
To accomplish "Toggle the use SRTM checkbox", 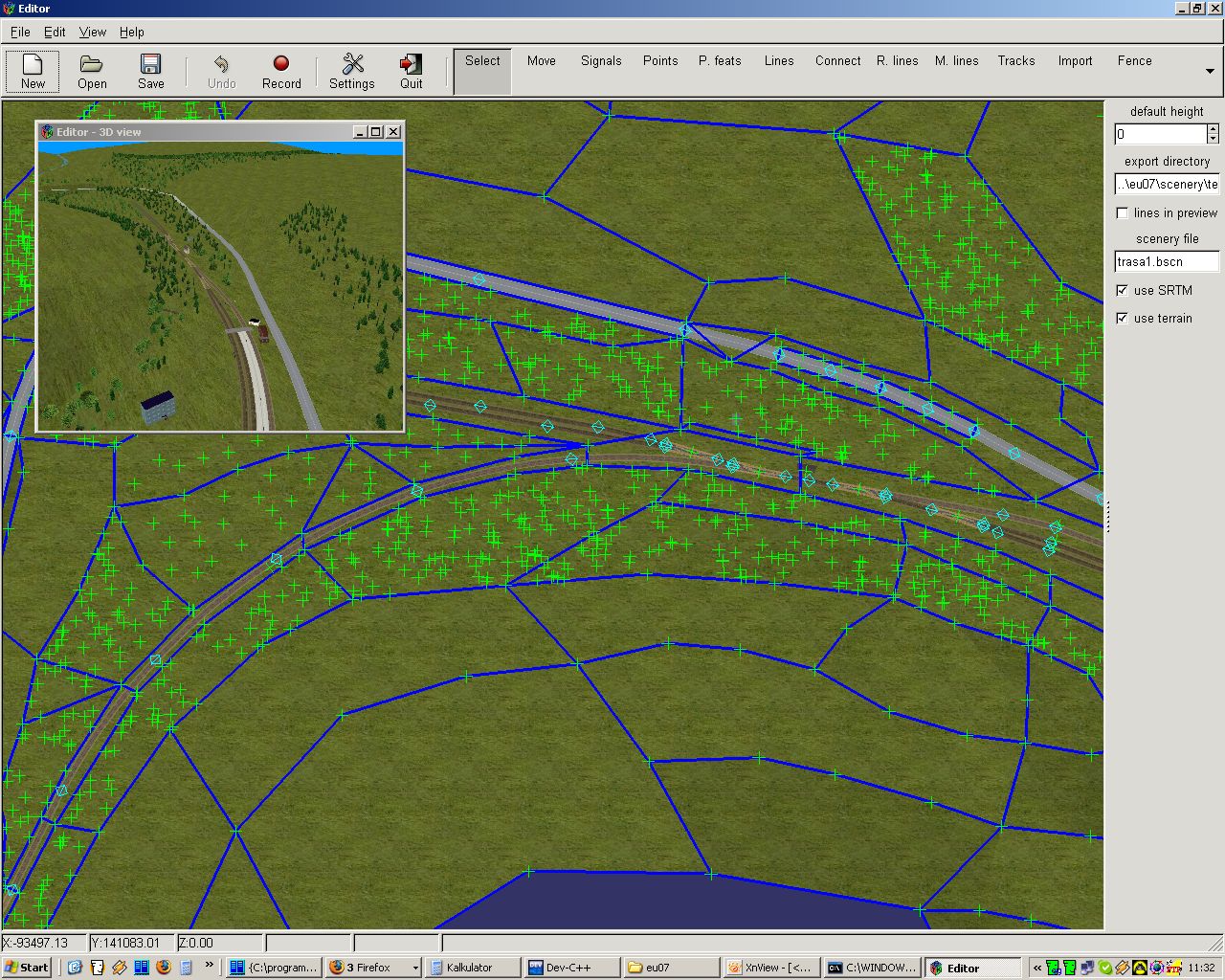I will 1123,291.
